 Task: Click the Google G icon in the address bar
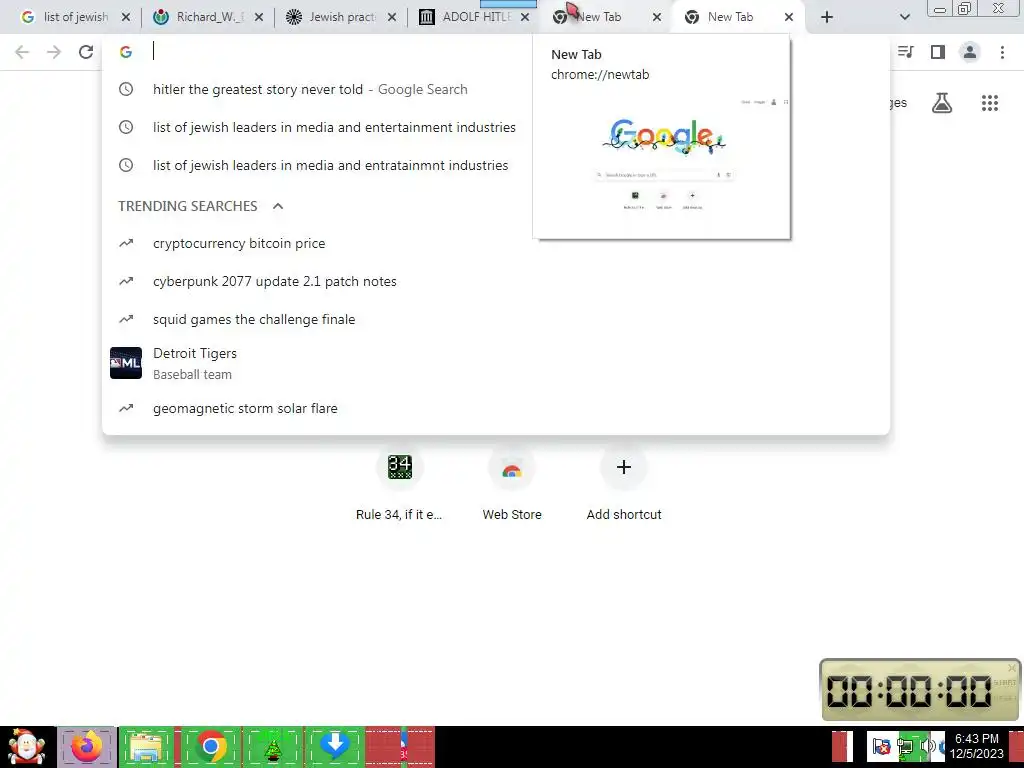click(126, 52)
